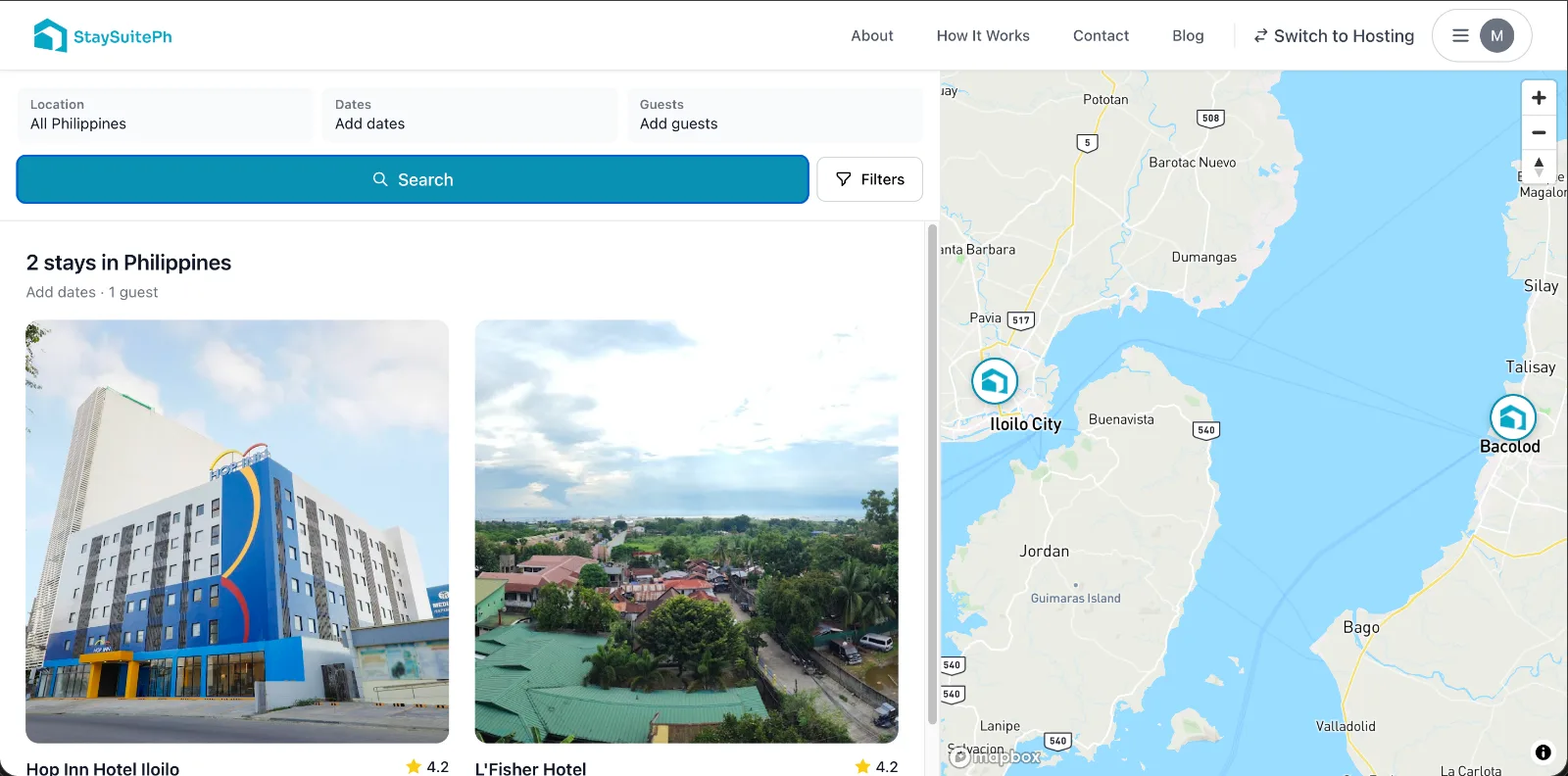The width and height of the screenshot is (1568, 776).
Task: Click the Silay map label
Action: point(1541,286)
